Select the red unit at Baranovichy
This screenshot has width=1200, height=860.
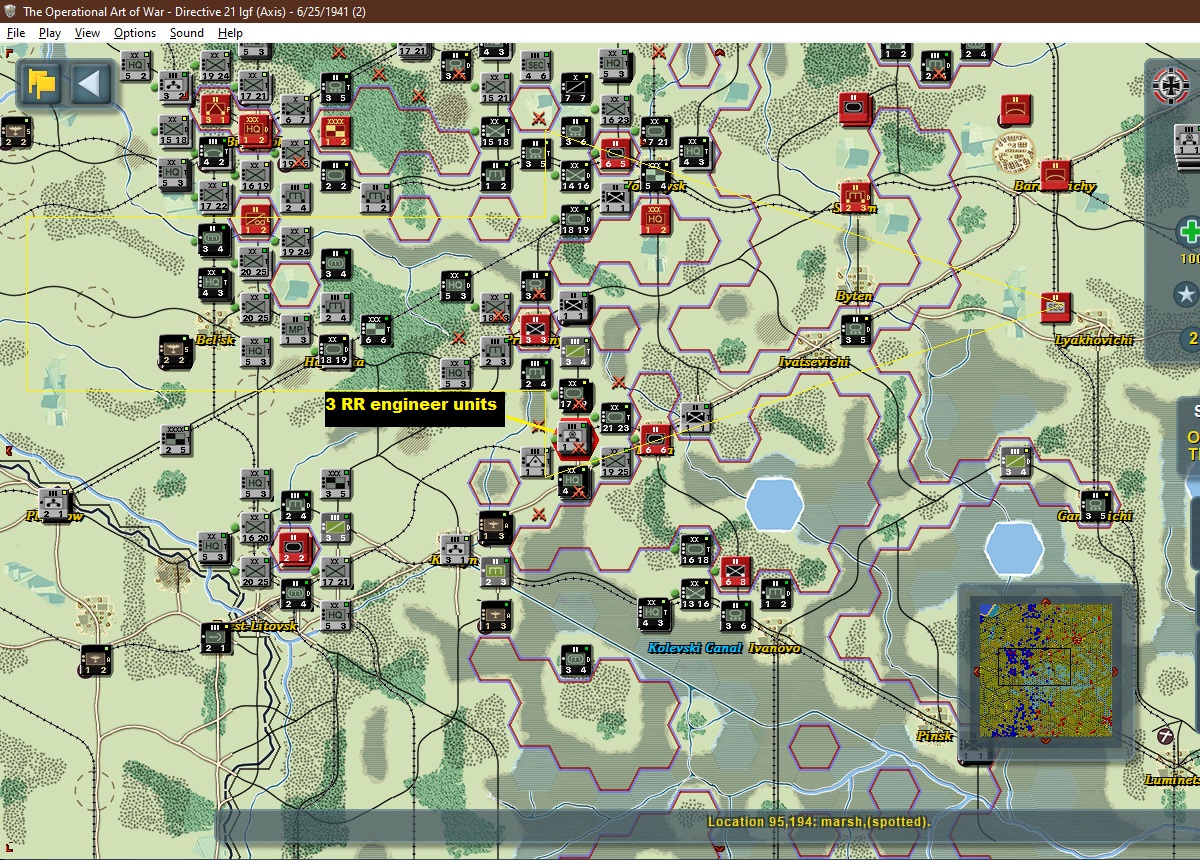[x=1055, y=174]
